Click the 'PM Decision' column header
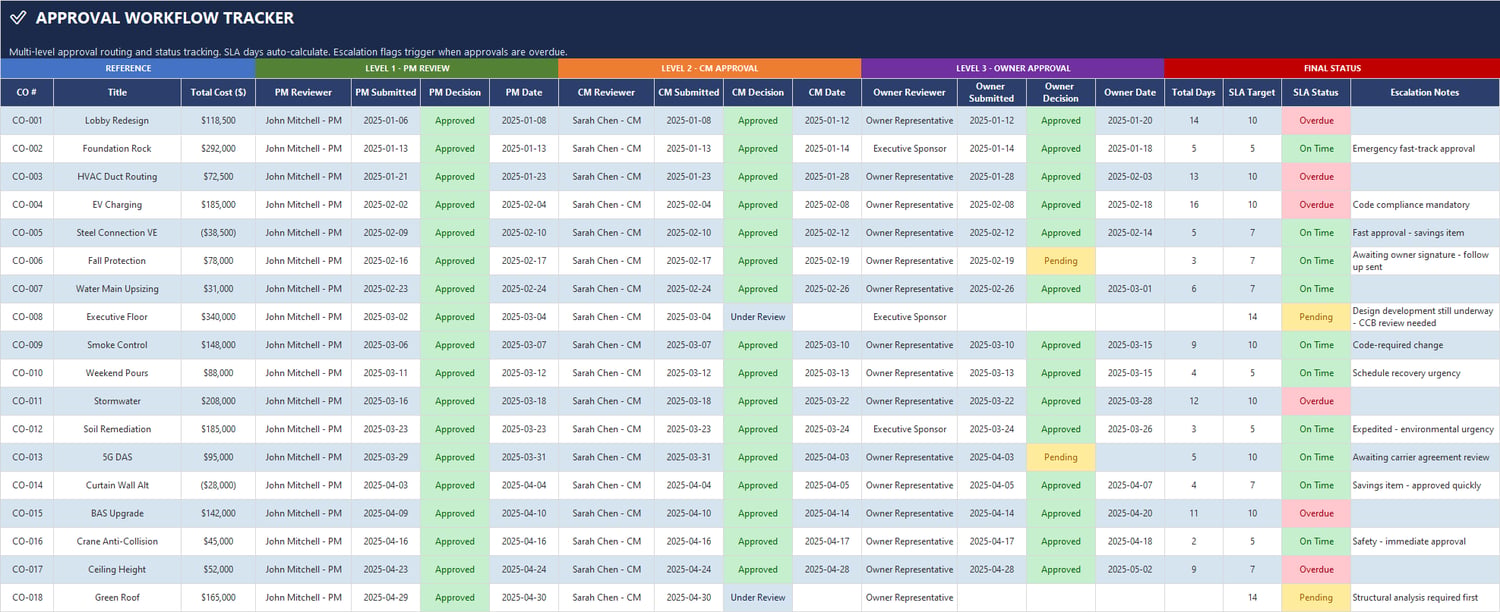Viewport: 1500px width, 612px height. click(x=455, y=92)
